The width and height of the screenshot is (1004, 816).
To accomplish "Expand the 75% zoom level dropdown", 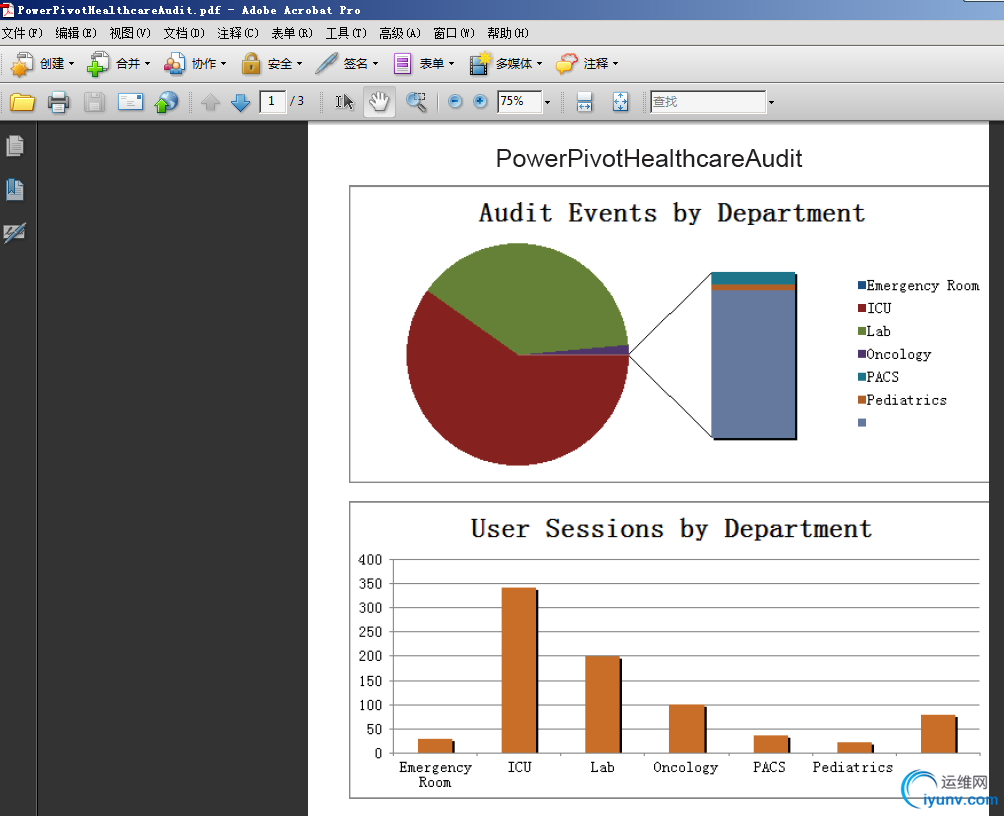I will 547,102.
